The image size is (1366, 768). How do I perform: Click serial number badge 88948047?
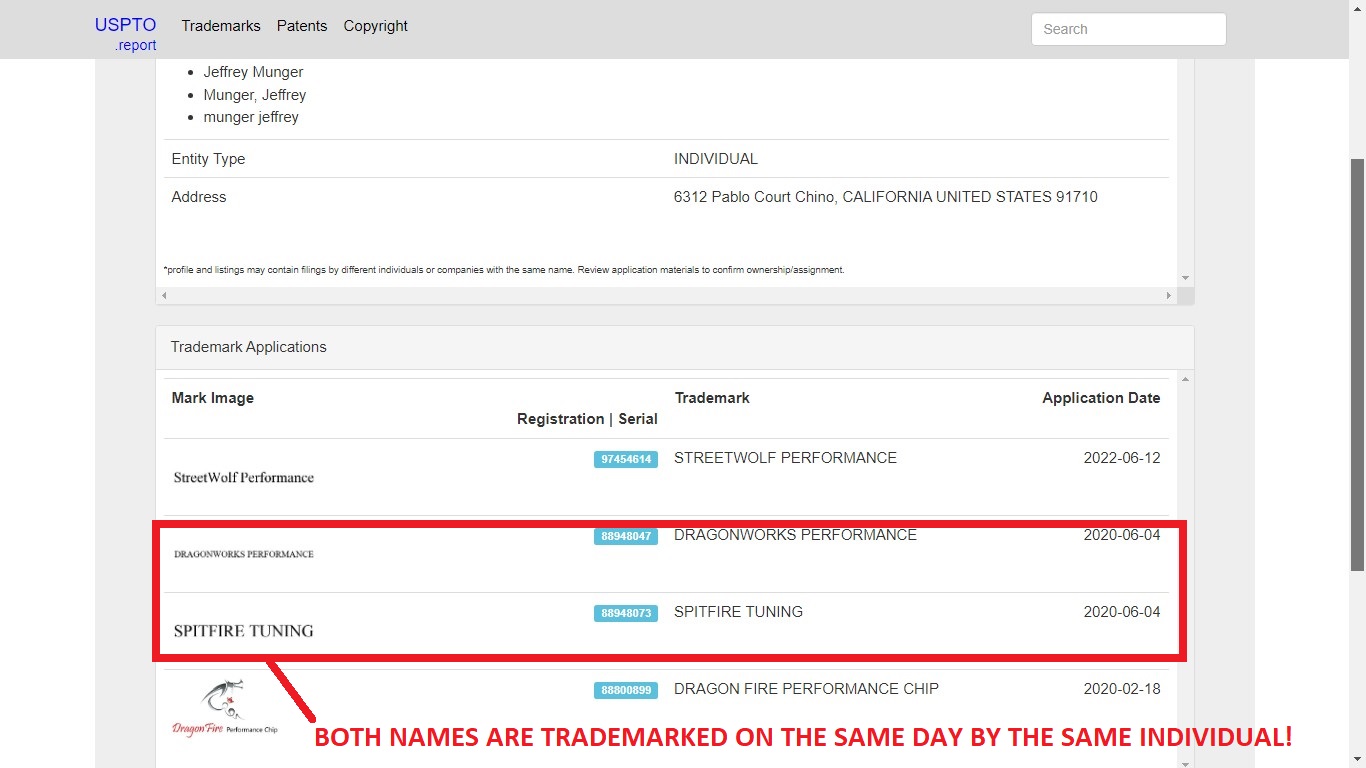coord(625,537)
